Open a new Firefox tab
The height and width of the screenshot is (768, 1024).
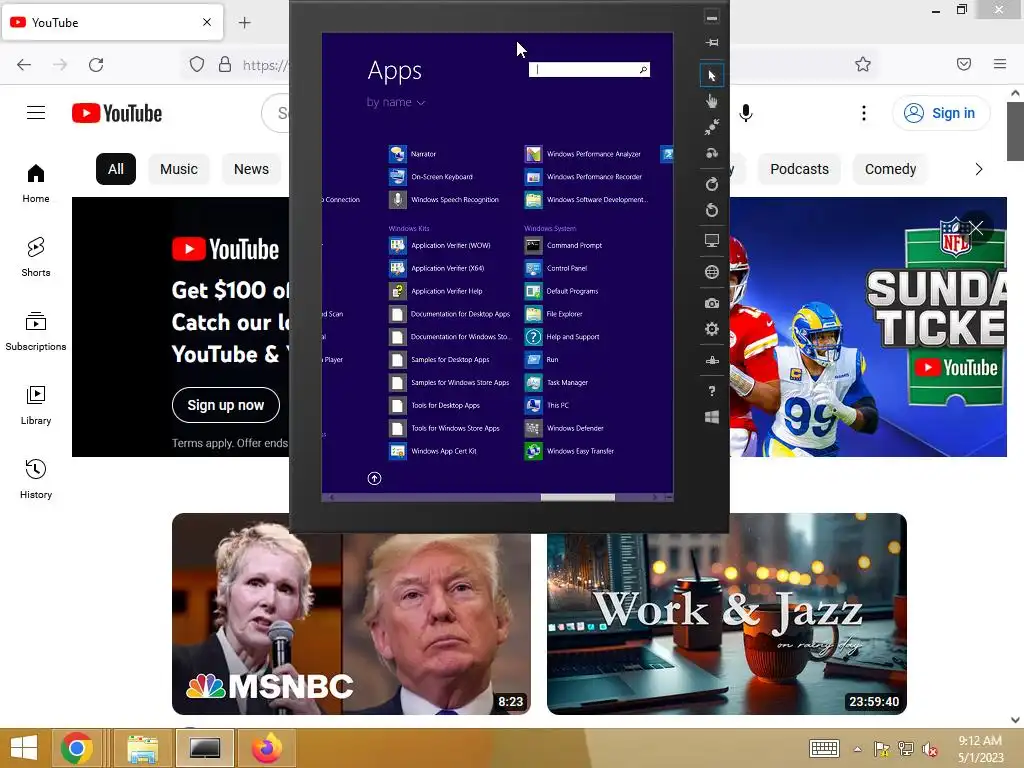pos(245,23)
